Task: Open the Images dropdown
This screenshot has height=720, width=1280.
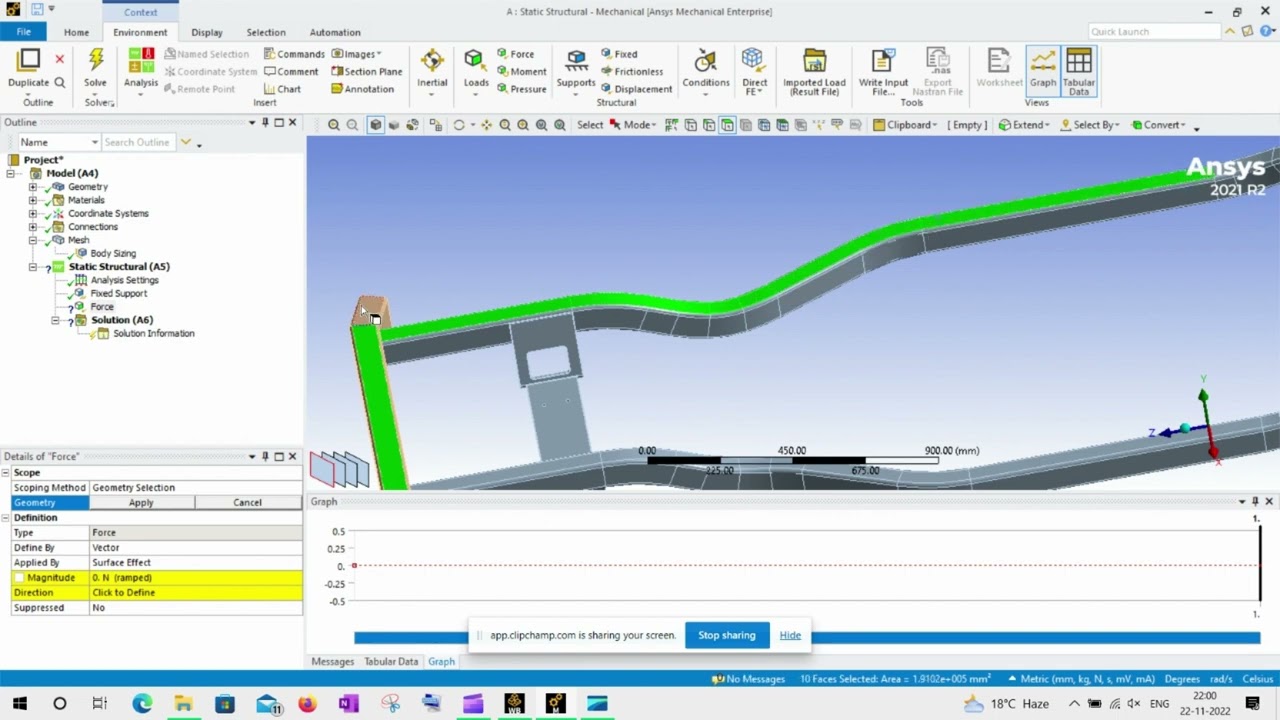Action: tap(357, 54)
